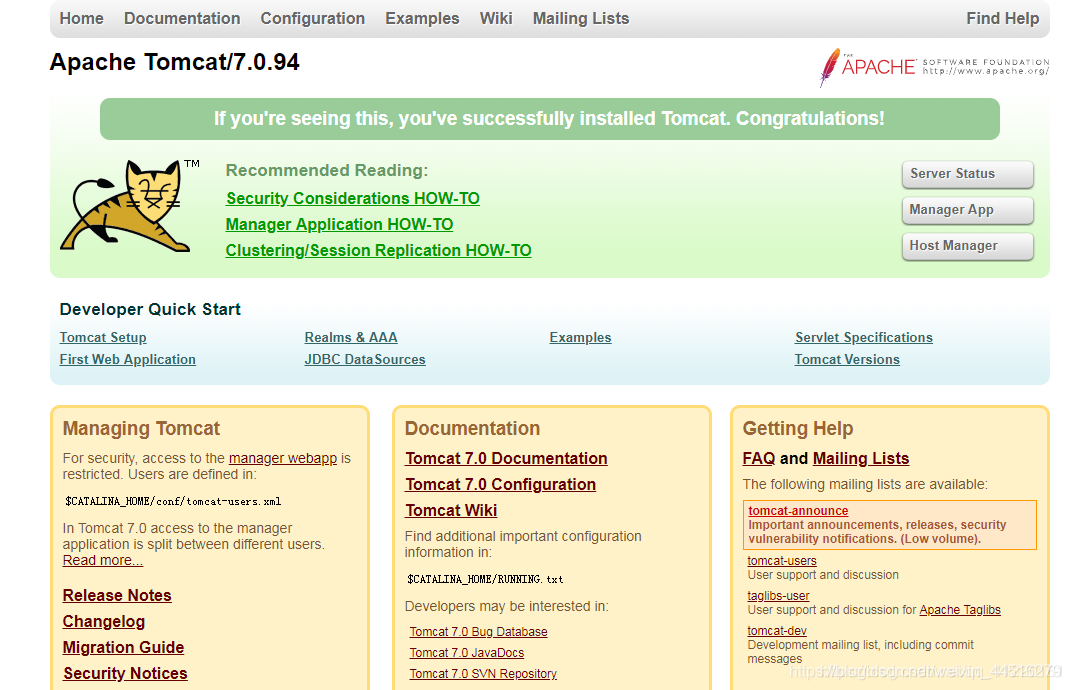
Task: Open Examples link under Developer Quick Start
Action: [x=580, y=337]
